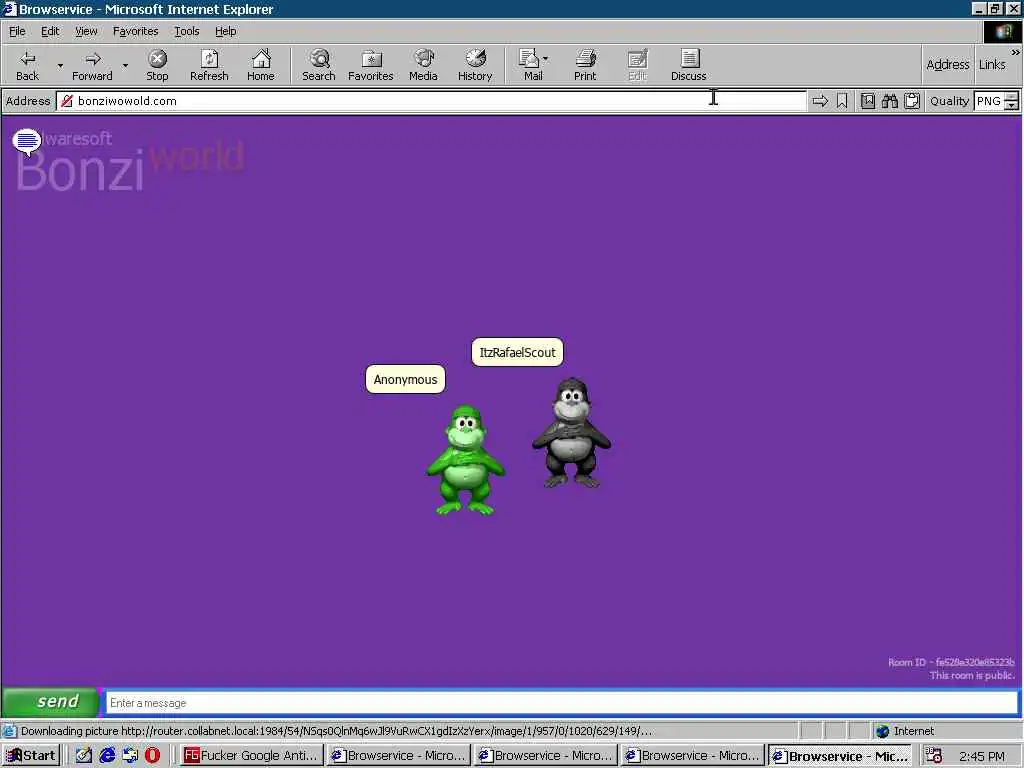Focus the Enter a message box
The image size is (1024, 768).
(x=562, y=703)
